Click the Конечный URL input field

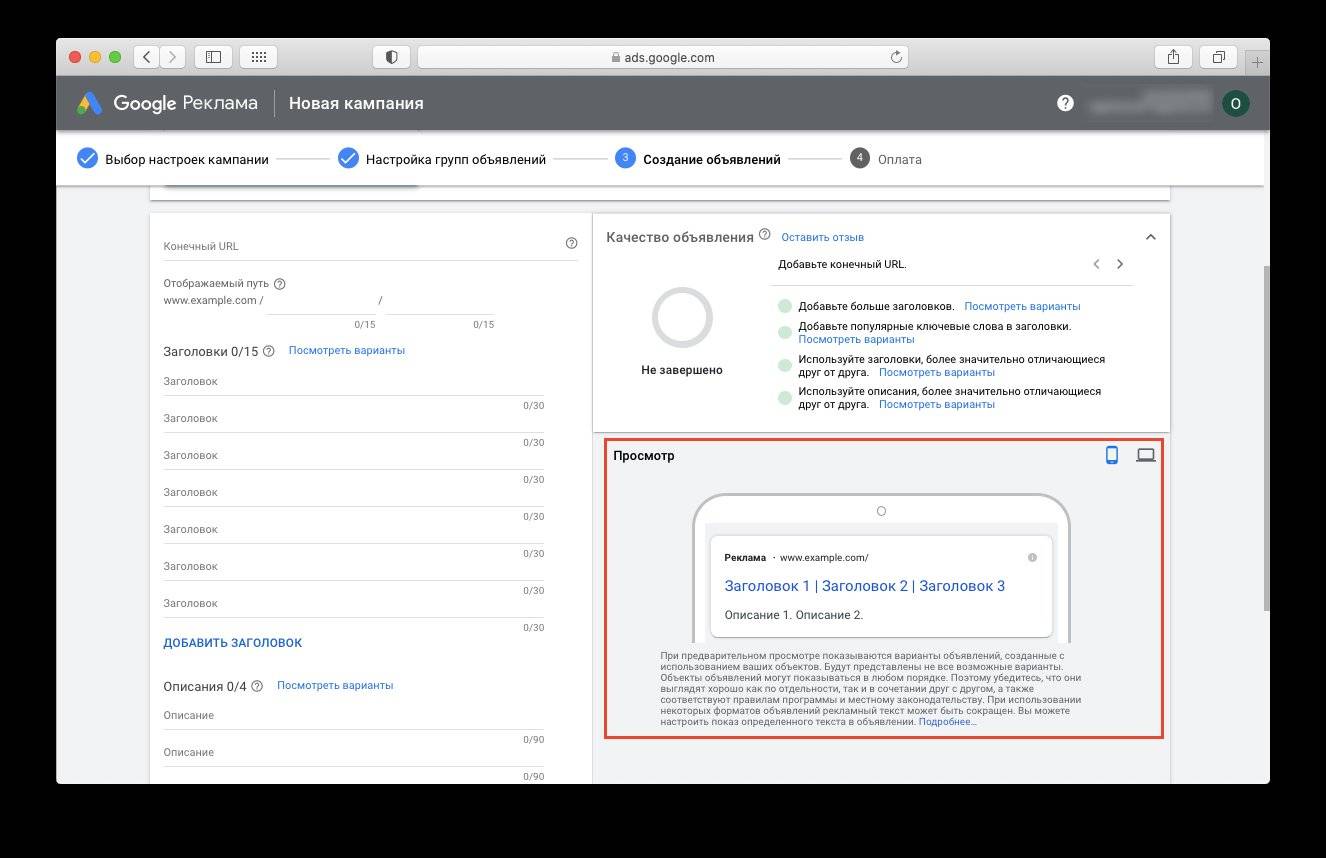(360, 246)
